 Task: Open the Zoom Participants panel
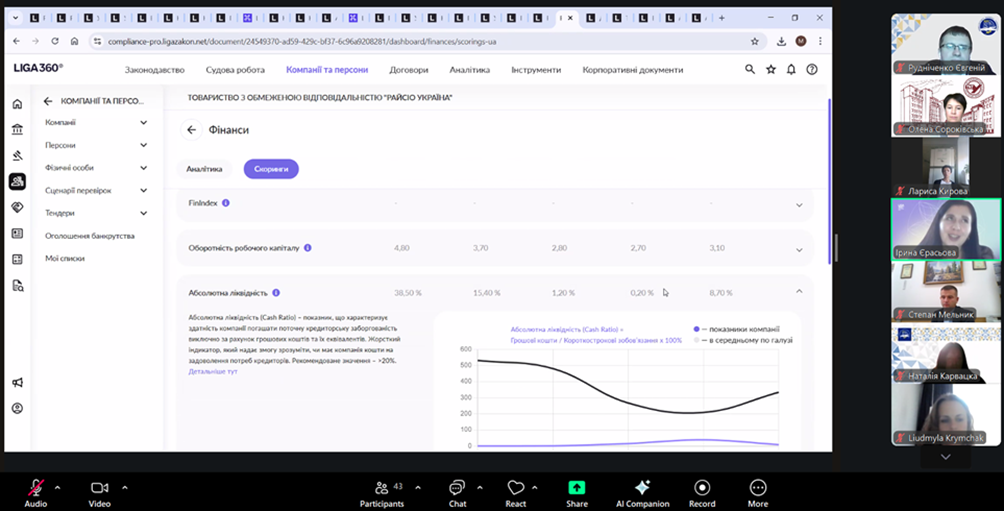point(381,491)
